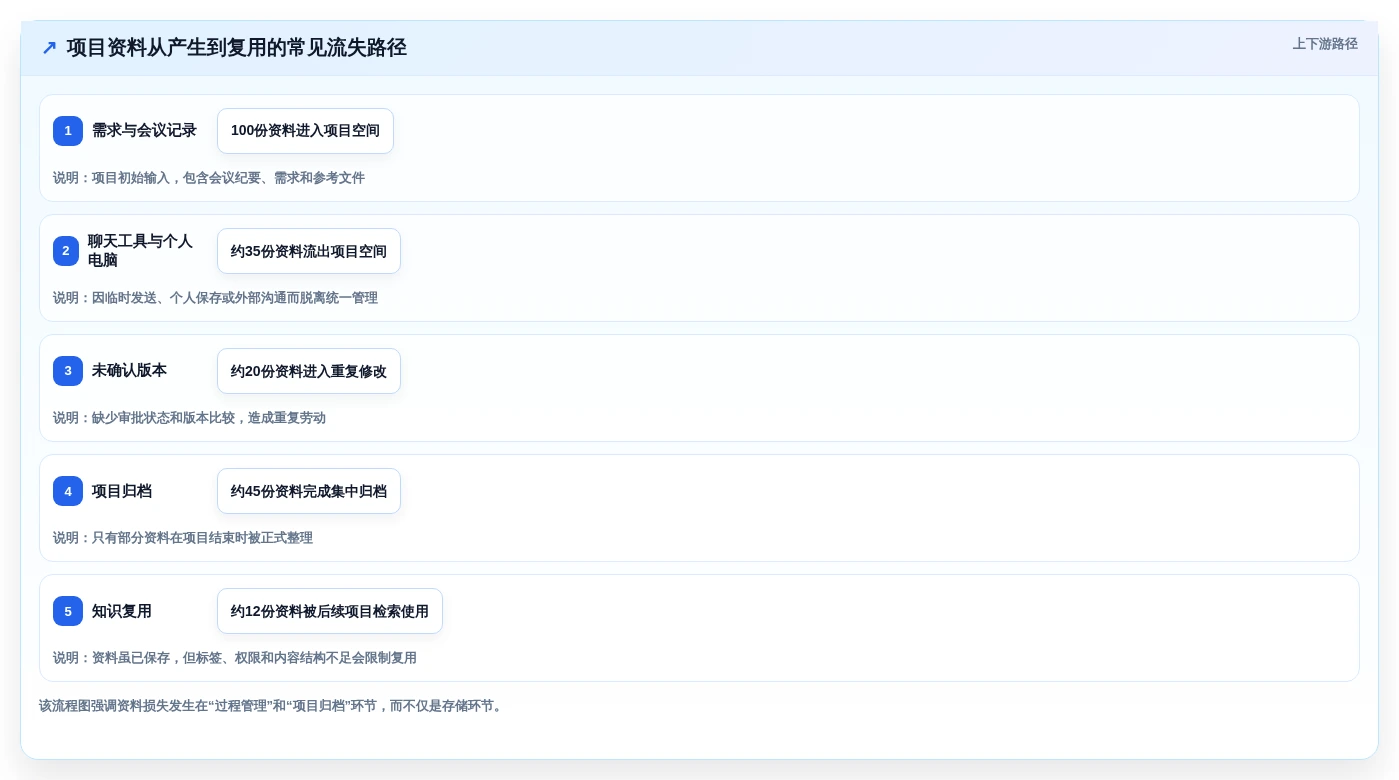Click the 约20份资料进入重复修改 chip
The width and height of the screenshot is (1399, 780).
point(309,371)
